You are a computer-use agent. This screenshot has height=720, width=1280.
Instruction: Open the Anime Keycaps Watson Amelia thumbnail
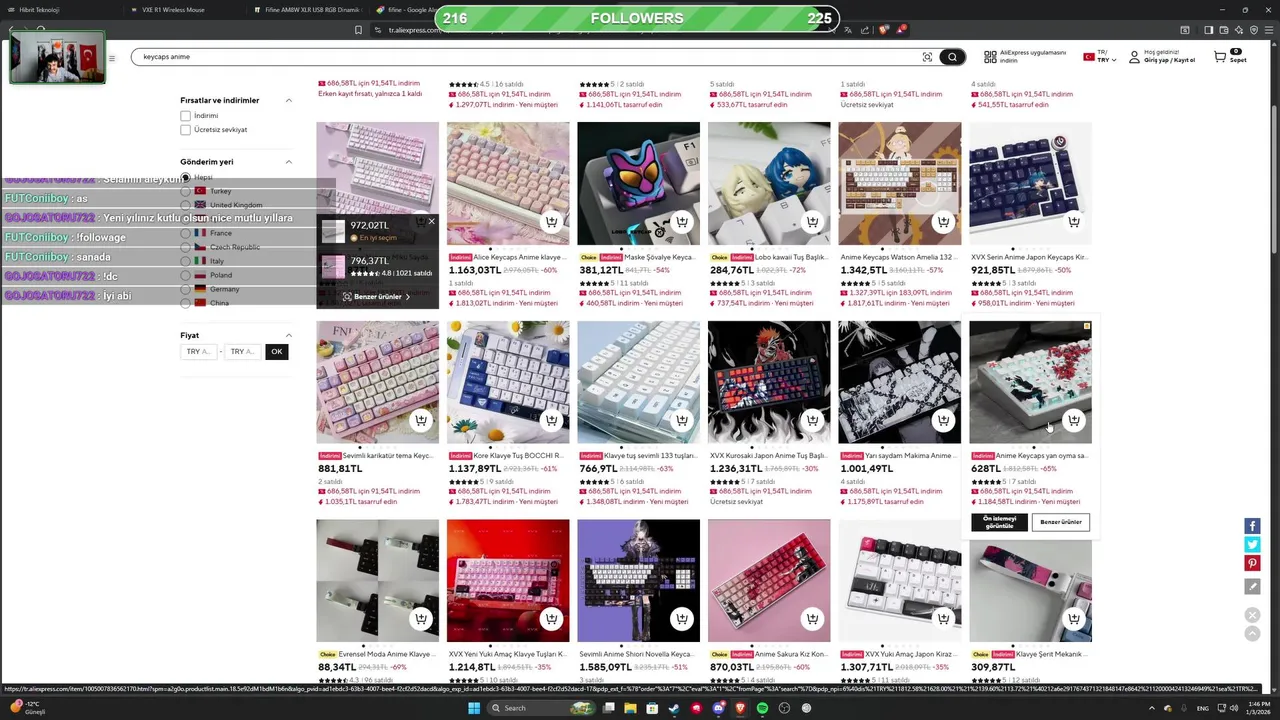tap(900, 183)
